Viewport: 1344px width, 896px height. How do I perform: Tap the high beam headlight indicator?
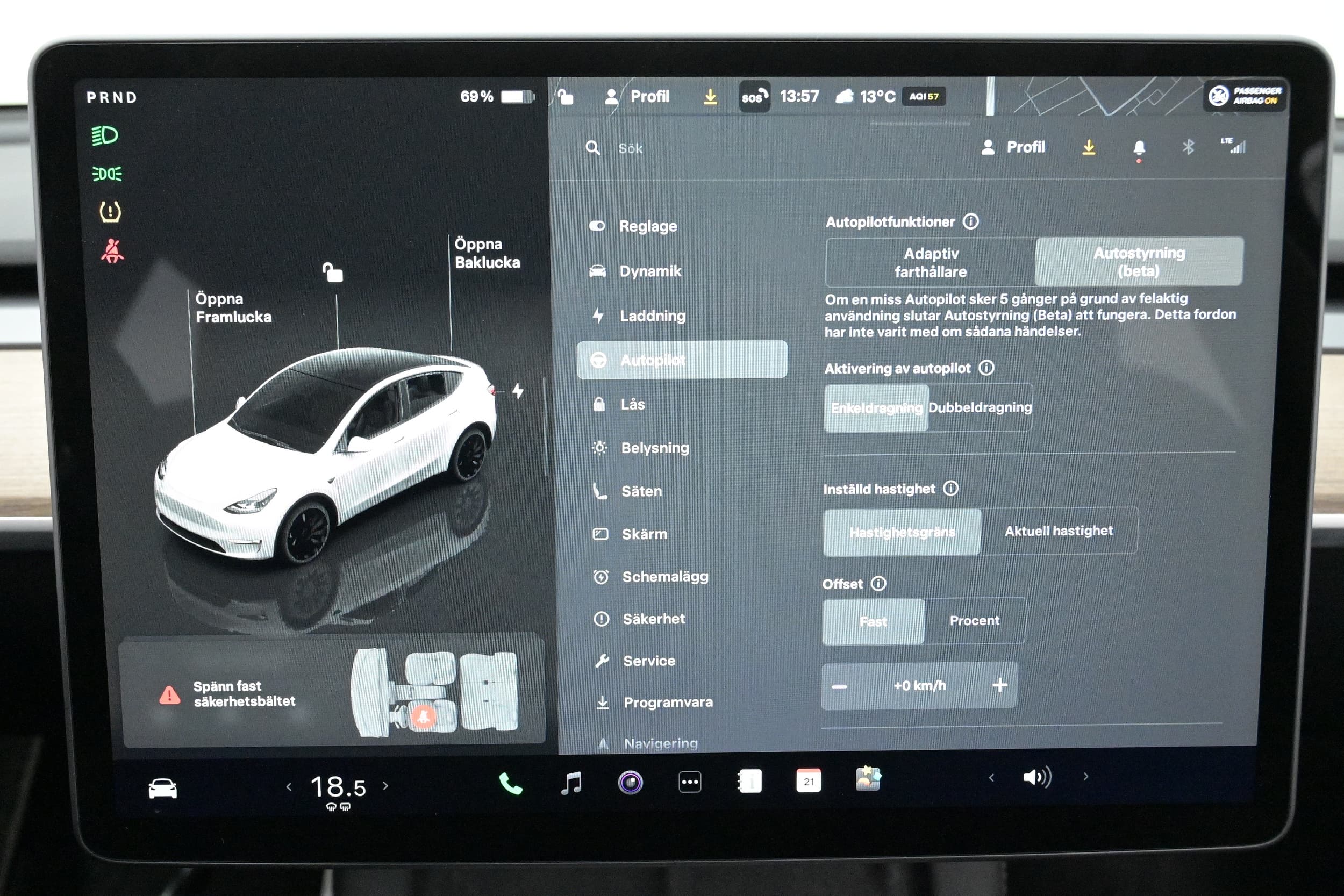(x=105, y=136)
